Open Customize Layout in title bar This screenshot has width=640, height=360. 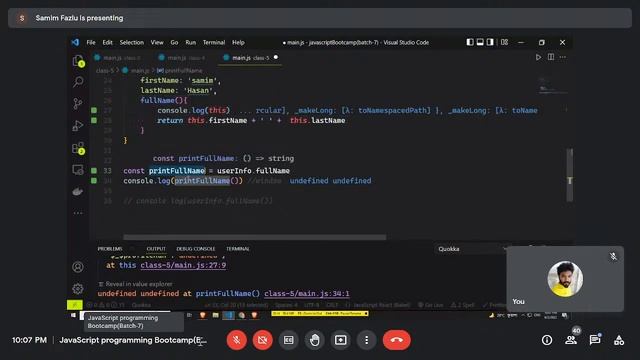[504, 42]
